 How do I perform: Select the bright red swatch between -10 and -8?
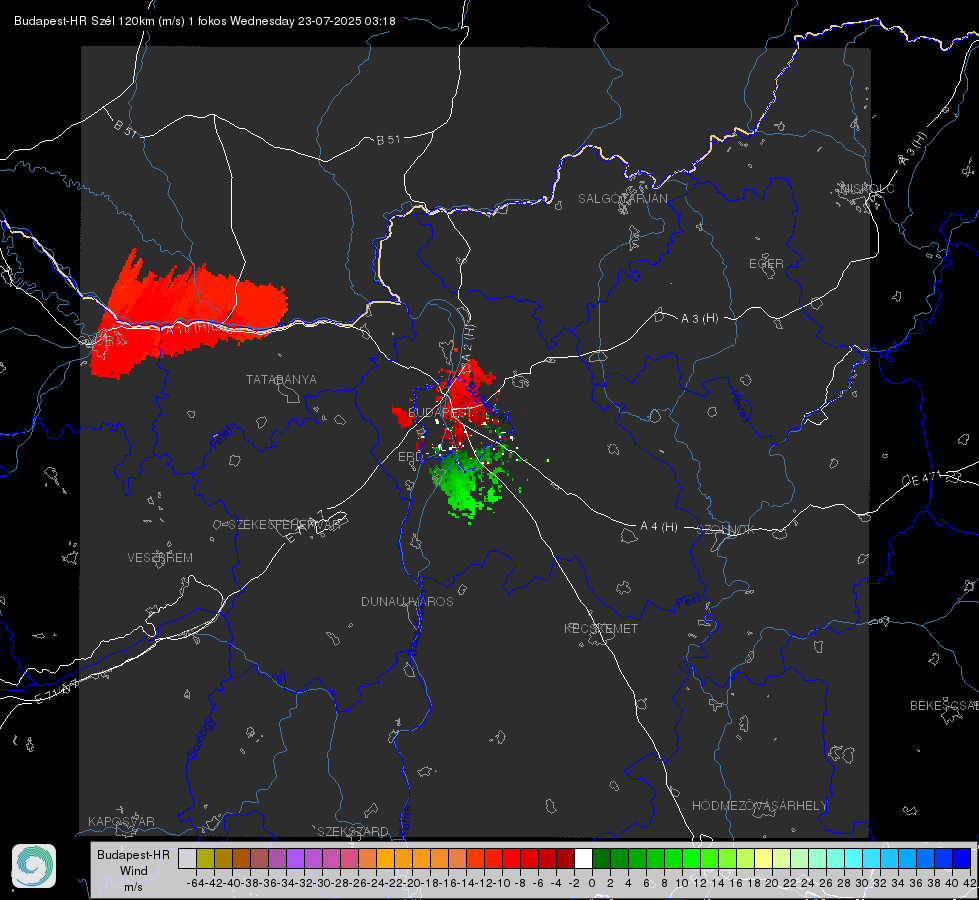511,859
